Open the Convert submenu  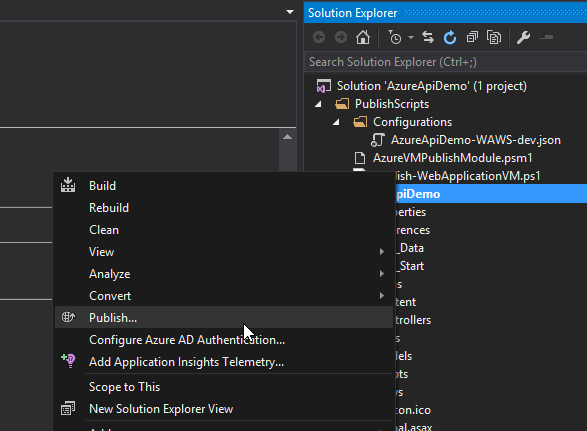click(224, 296)
